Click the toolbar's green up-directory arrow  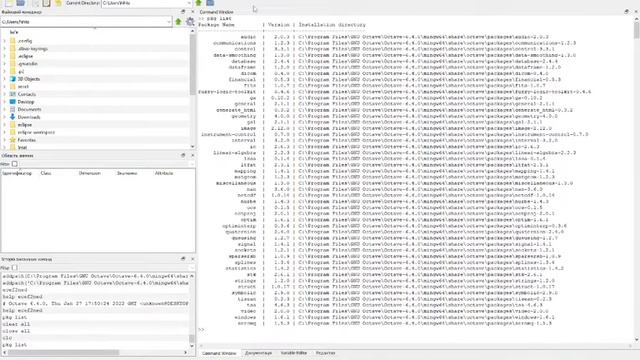pyautogui.click(x=198, y=3)
